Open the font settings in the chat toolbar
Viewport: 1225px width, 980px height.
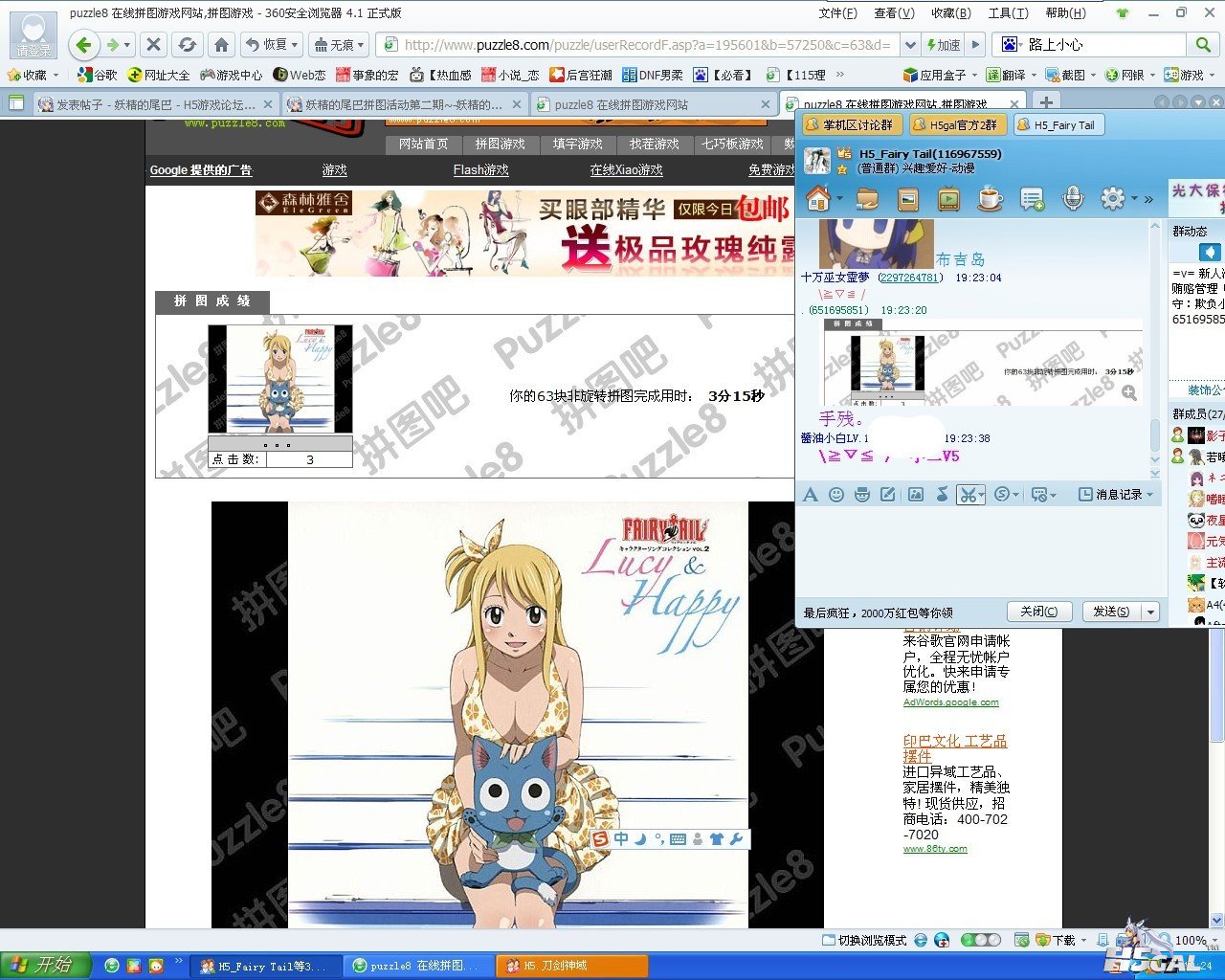(x=811, y=495)
